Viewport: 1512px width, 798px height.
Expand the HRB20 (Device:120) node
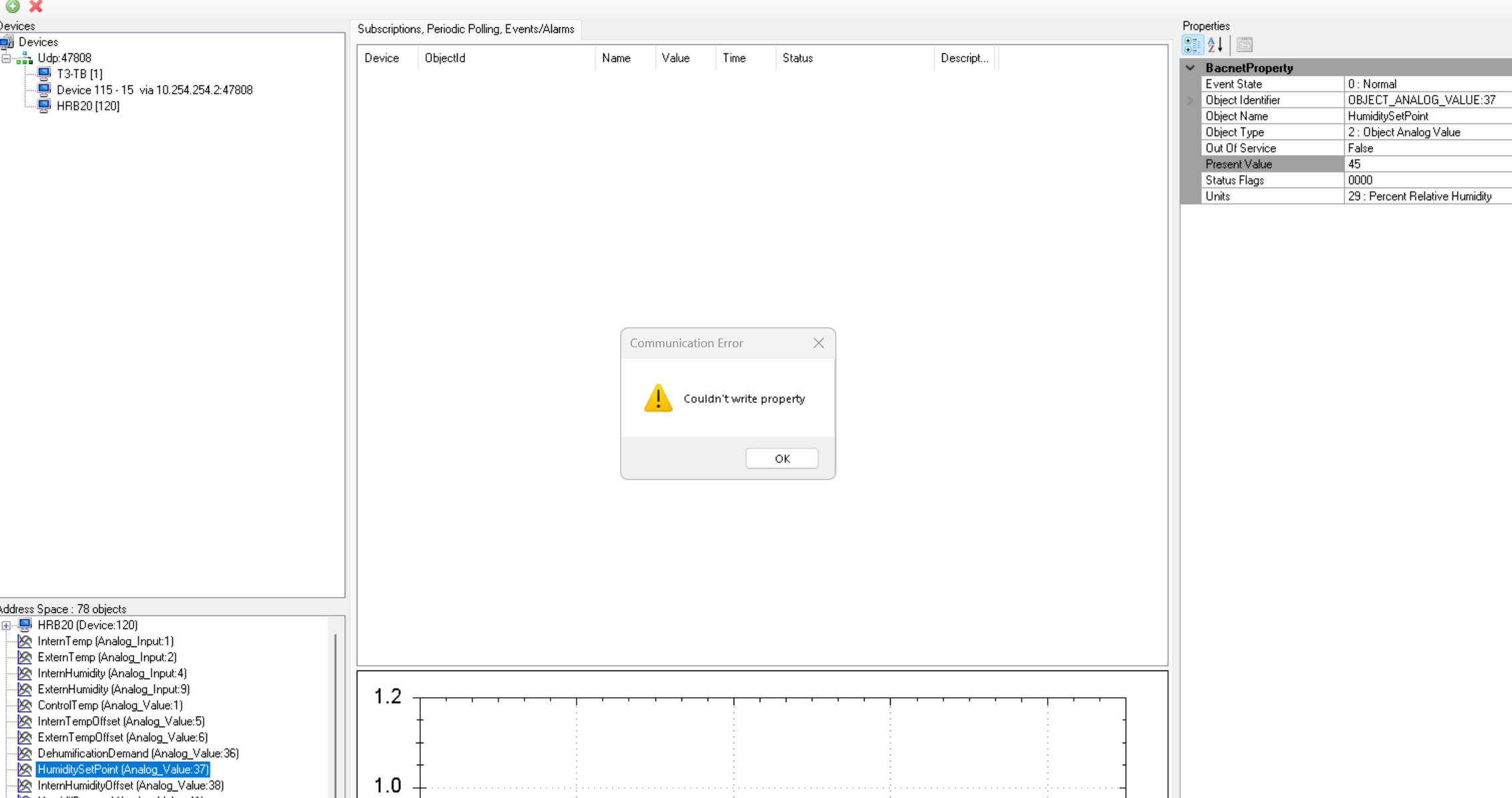[6, 626]
